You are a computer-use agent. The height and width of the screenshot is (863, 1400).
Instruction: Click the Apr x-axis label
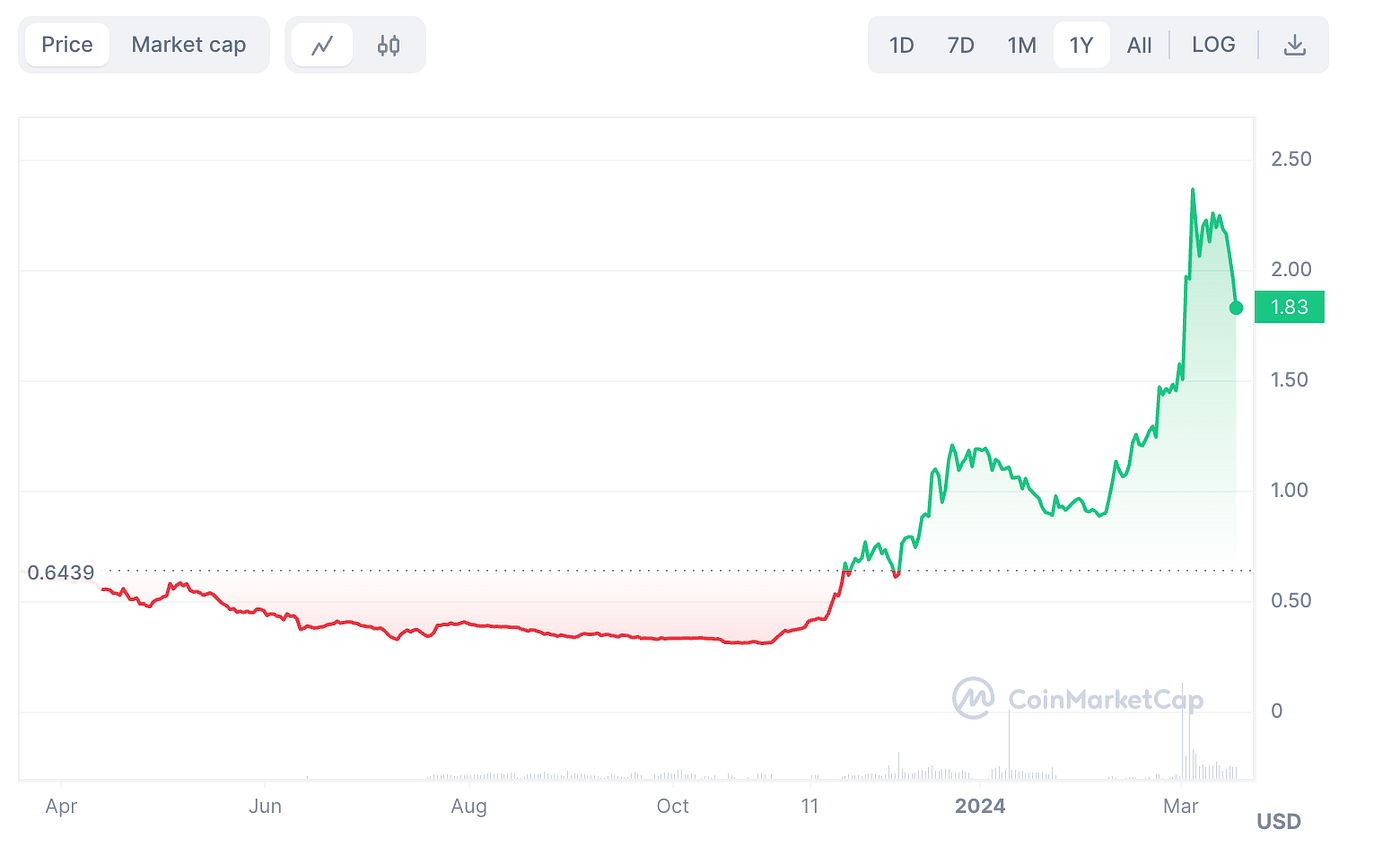tap(61, 806)
